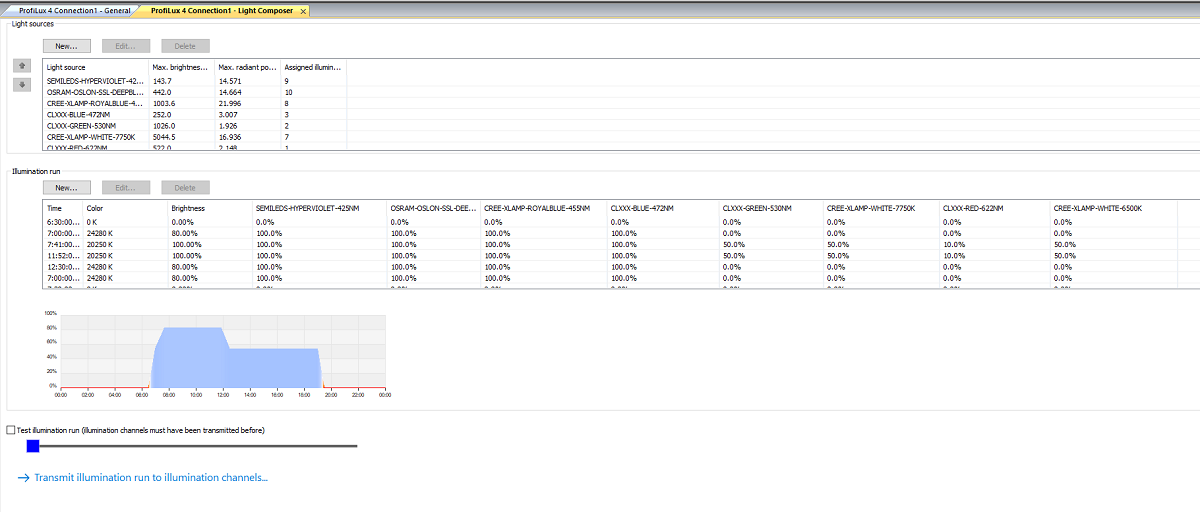1200x512 pixels.
Task: Click brightness value 5044.5 in light sources
Action: (x=165, y=137)
